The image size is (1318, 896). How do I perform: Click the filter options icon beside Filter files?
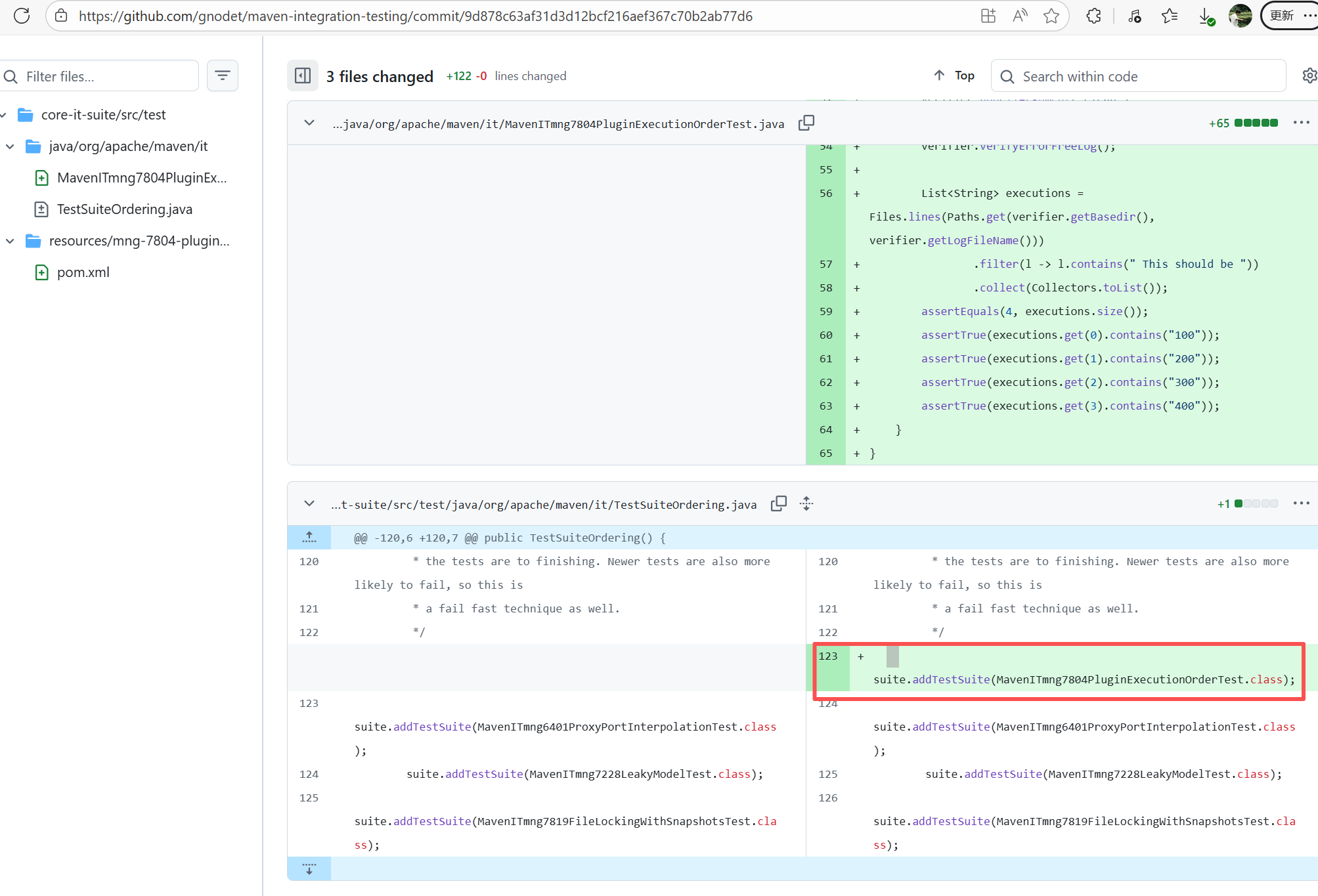click(x=223, y=75)
